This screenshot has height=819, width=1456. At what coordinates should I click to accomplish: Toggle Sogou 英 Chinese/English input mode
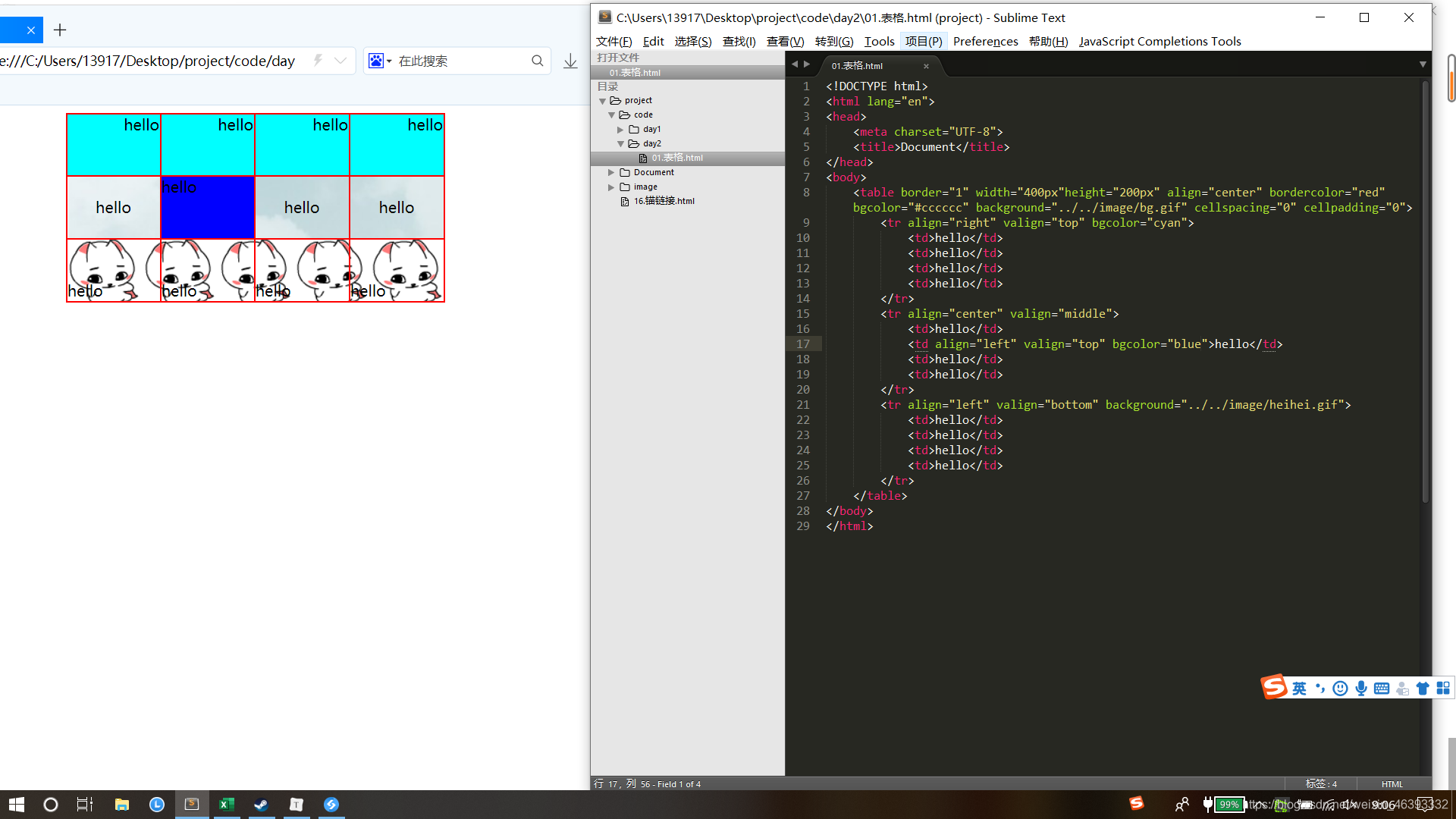pos(1299,689)
